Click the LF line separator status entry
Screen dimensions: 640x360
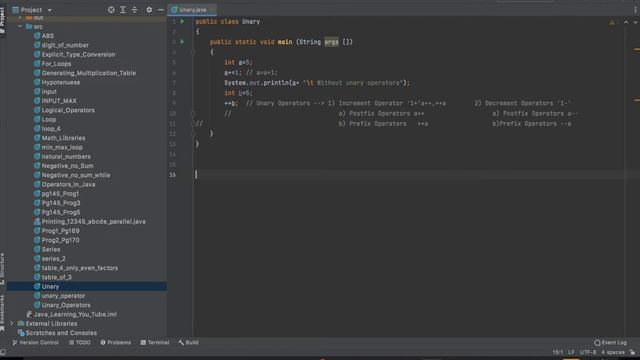pos(571,352)
